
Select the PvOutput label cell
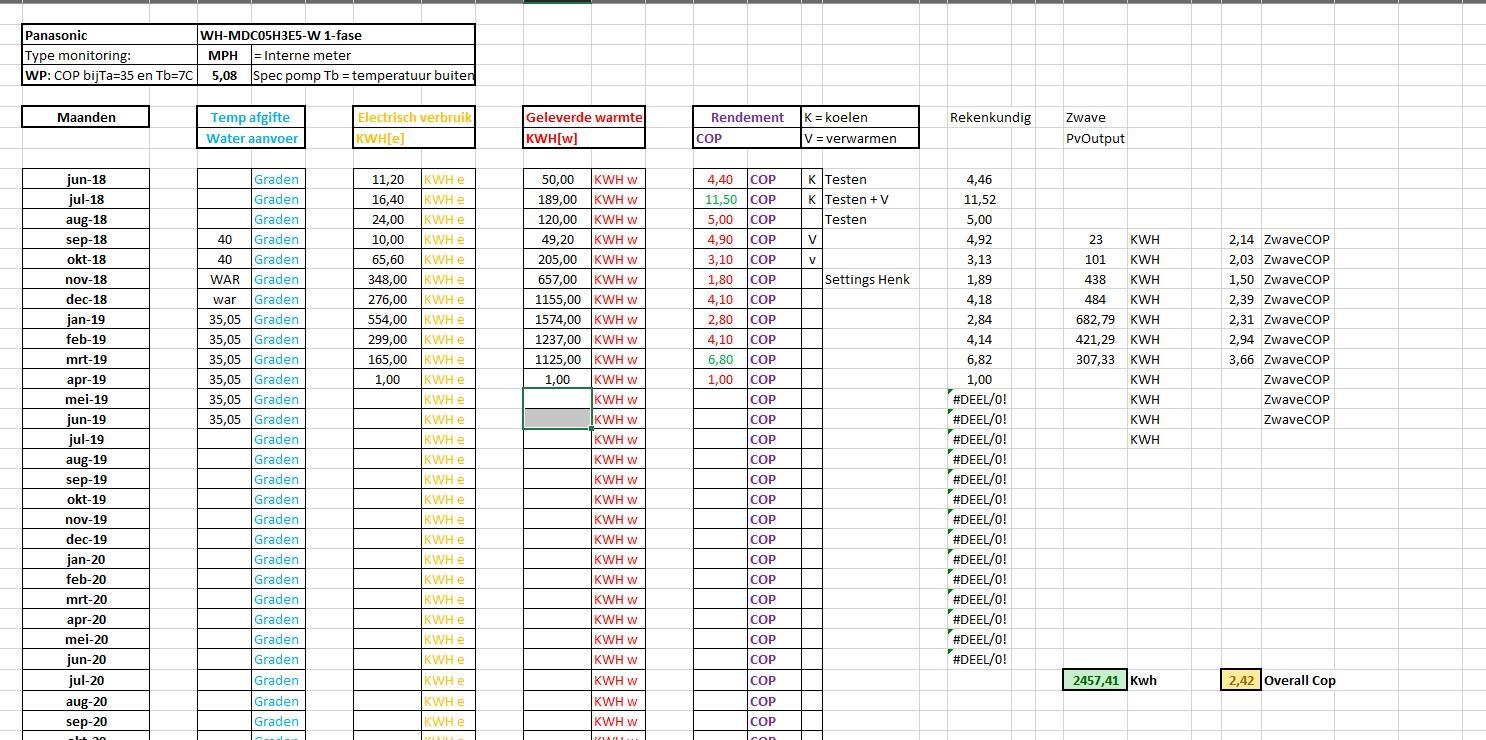[1095, 139]
